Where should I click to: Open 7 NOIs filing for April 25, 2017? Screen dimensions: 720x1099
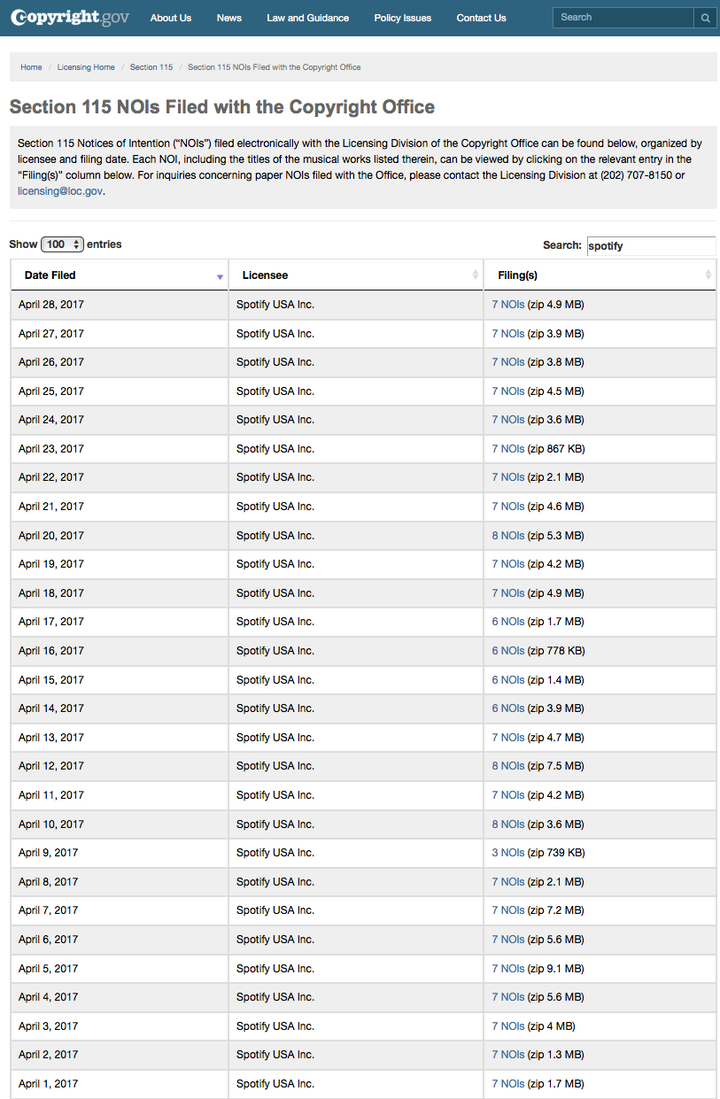coord(508,391)
